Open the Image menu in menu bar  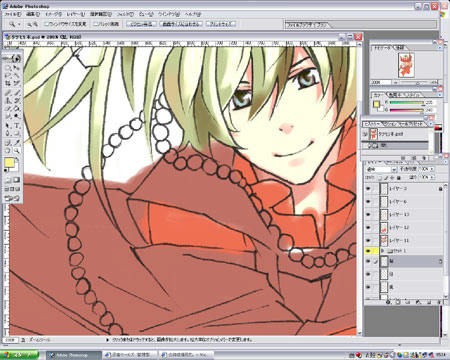[x=53, y=14]
